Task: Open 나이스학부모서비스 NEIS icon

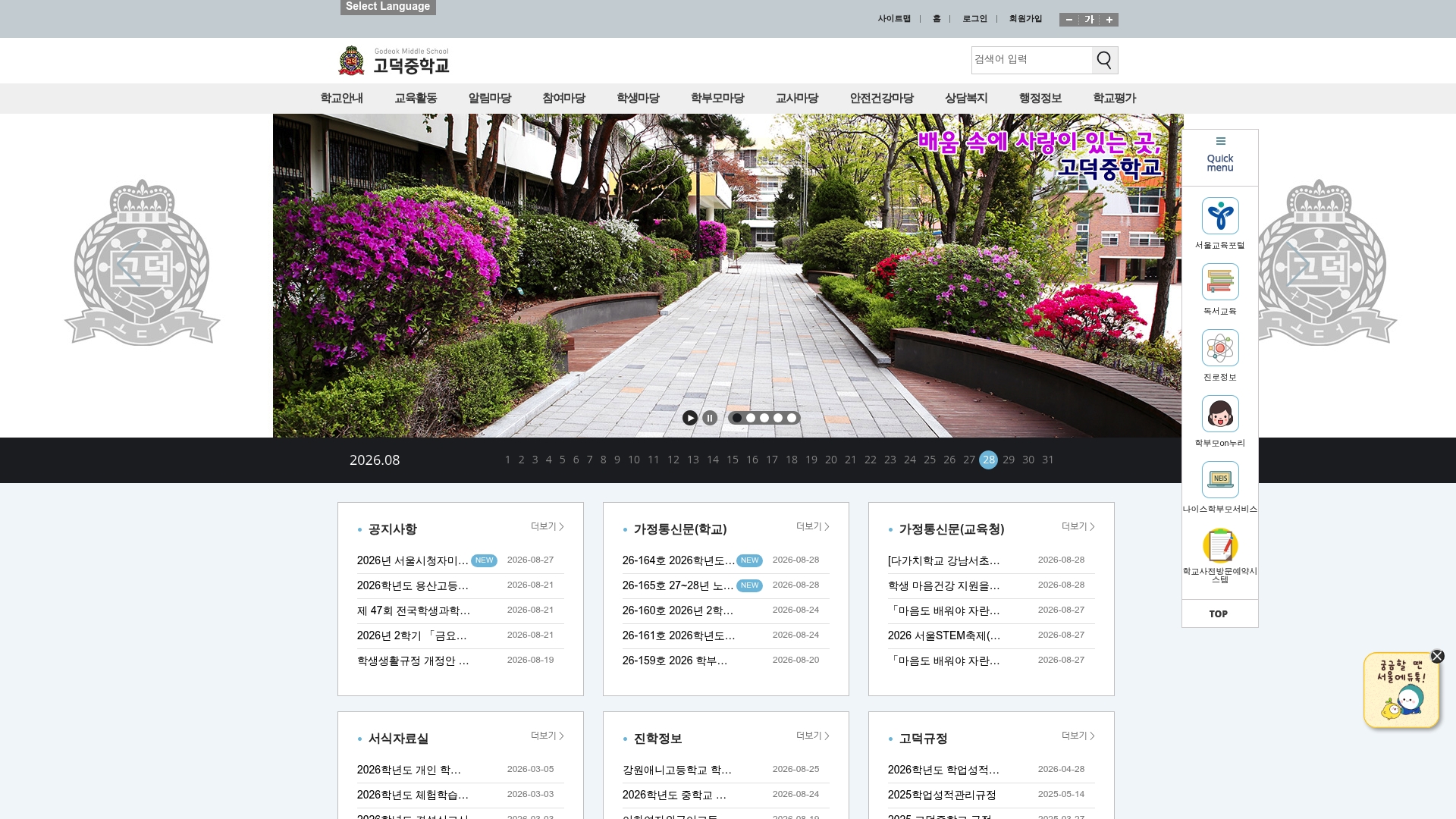Action: click(x=1220, y=480)
